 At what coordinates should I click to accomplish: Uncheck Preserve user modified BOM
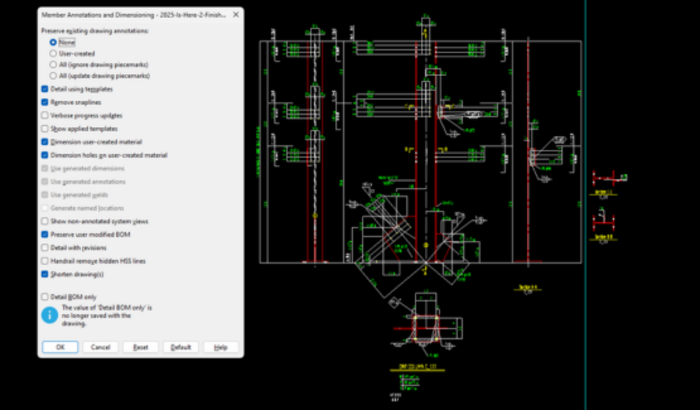tap(45, 234)
